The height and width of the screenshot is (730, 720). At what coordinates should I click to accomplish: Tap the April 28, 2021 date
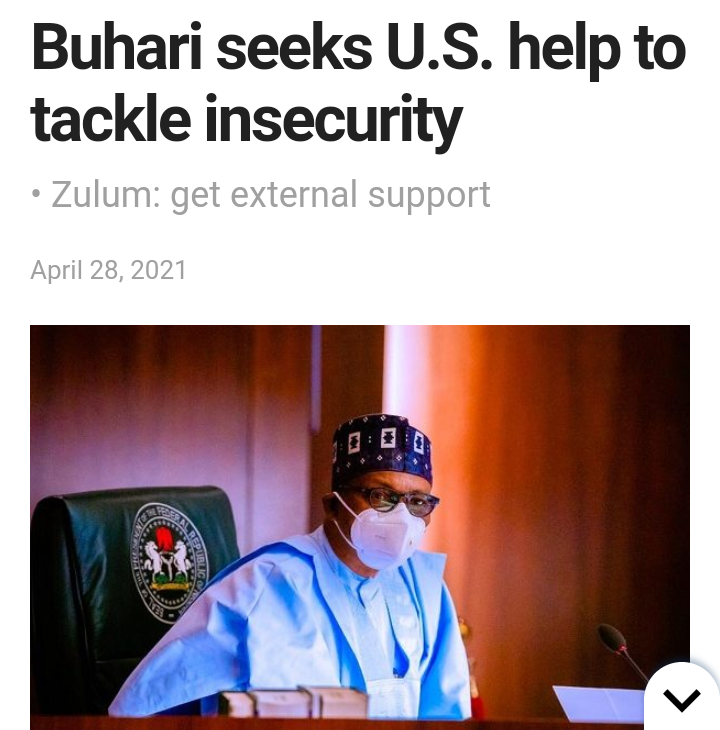[108, 270]
